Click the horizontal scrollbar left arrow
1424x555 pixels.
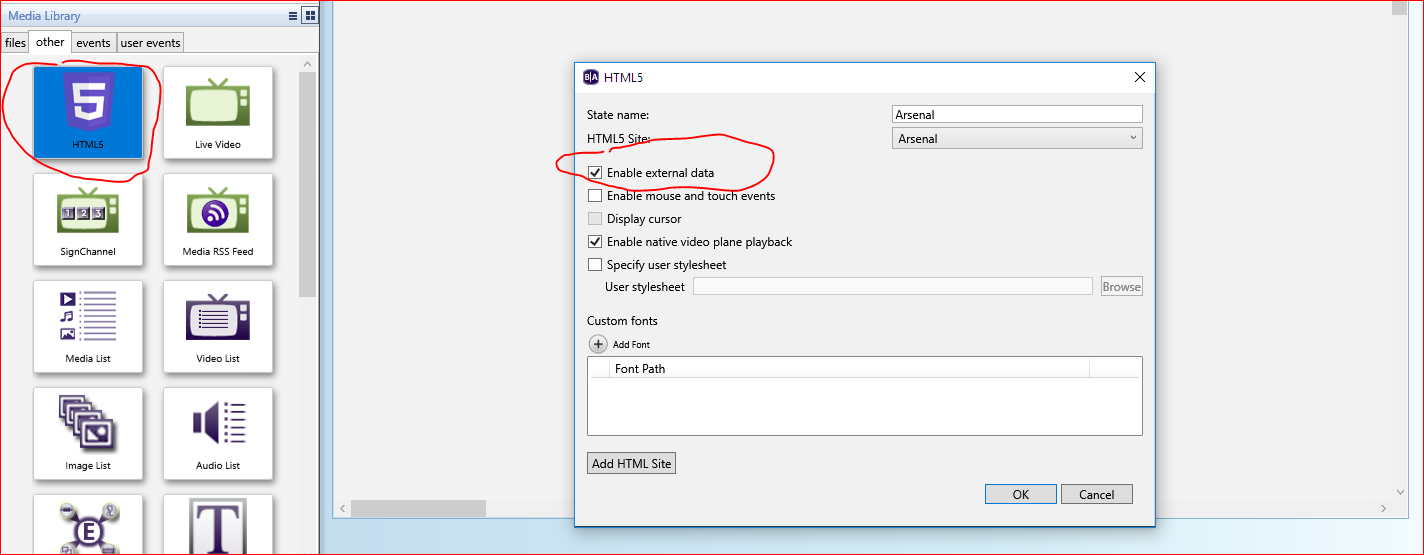tap(342, 509)
